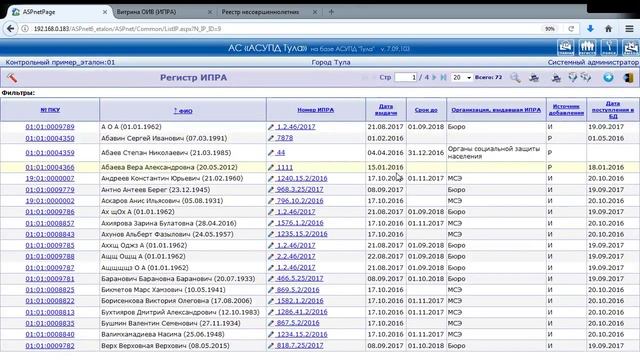Open the magnifier search tool in toolbar
640x360 pixels.
(515, 78)
